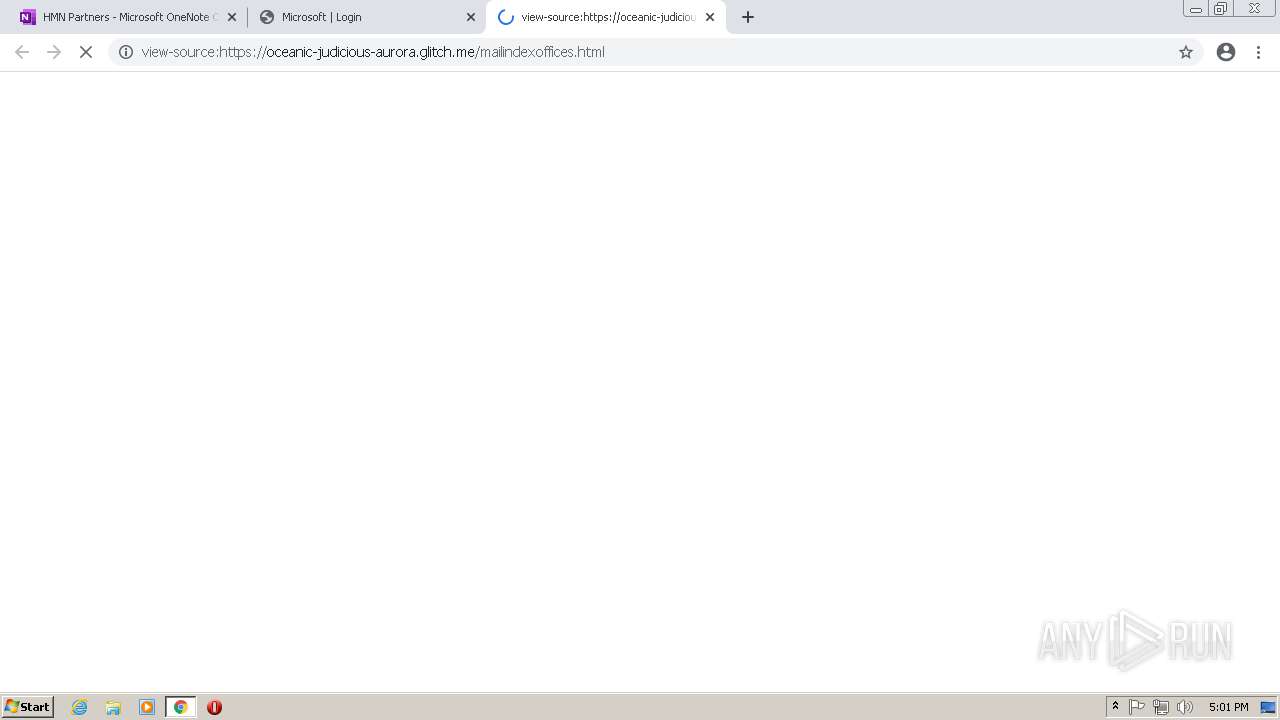The width and height of the screenshot is (1280, 720).
Task: Open volume speaker tray icon
Action: click(x=1185, y=707)
